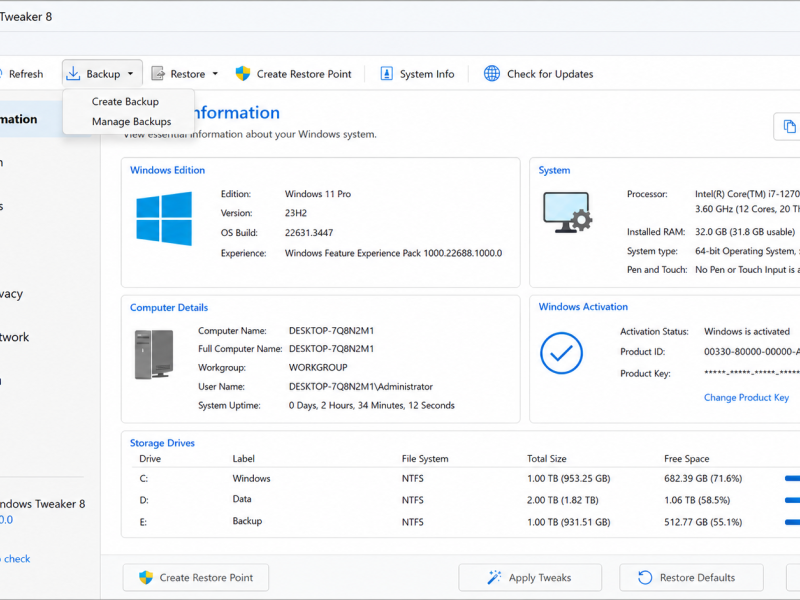Click the System Info toolbar icon

[387, 73]
